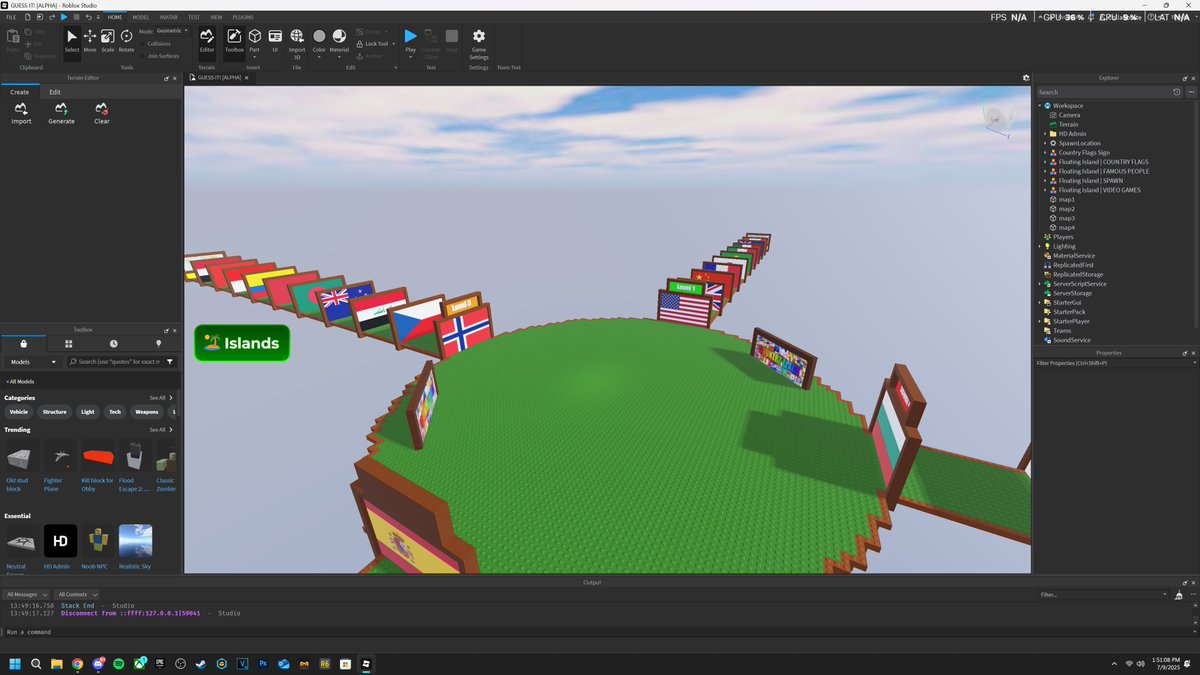This screenshot has width=1200, height=675.
Task: Insert a new Part
Action: tap(254, 40)
